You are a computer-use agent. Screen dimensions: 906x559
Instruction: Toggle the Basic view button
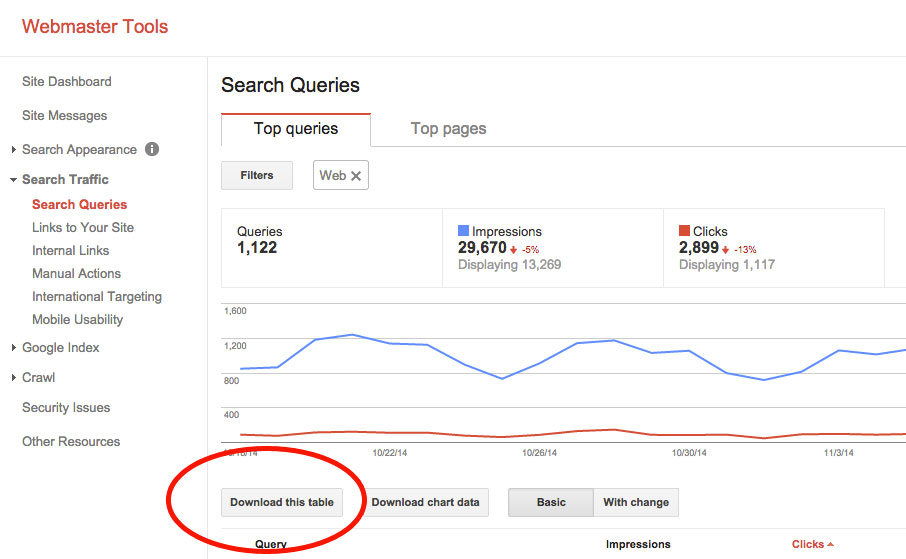pos(550,502)
